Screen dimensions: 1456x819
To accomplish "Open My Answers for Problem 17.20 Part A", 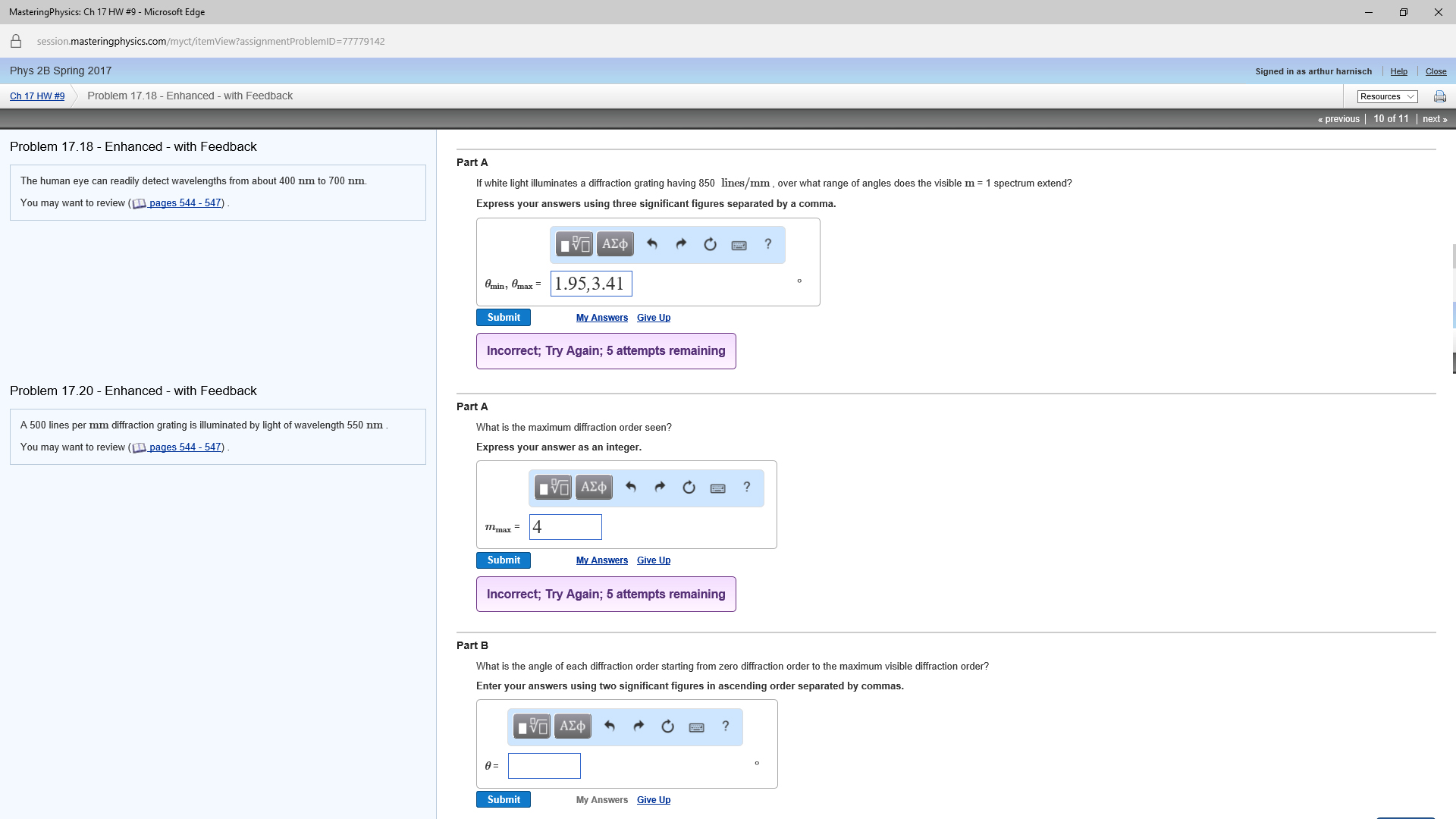I will coord(602,560).
